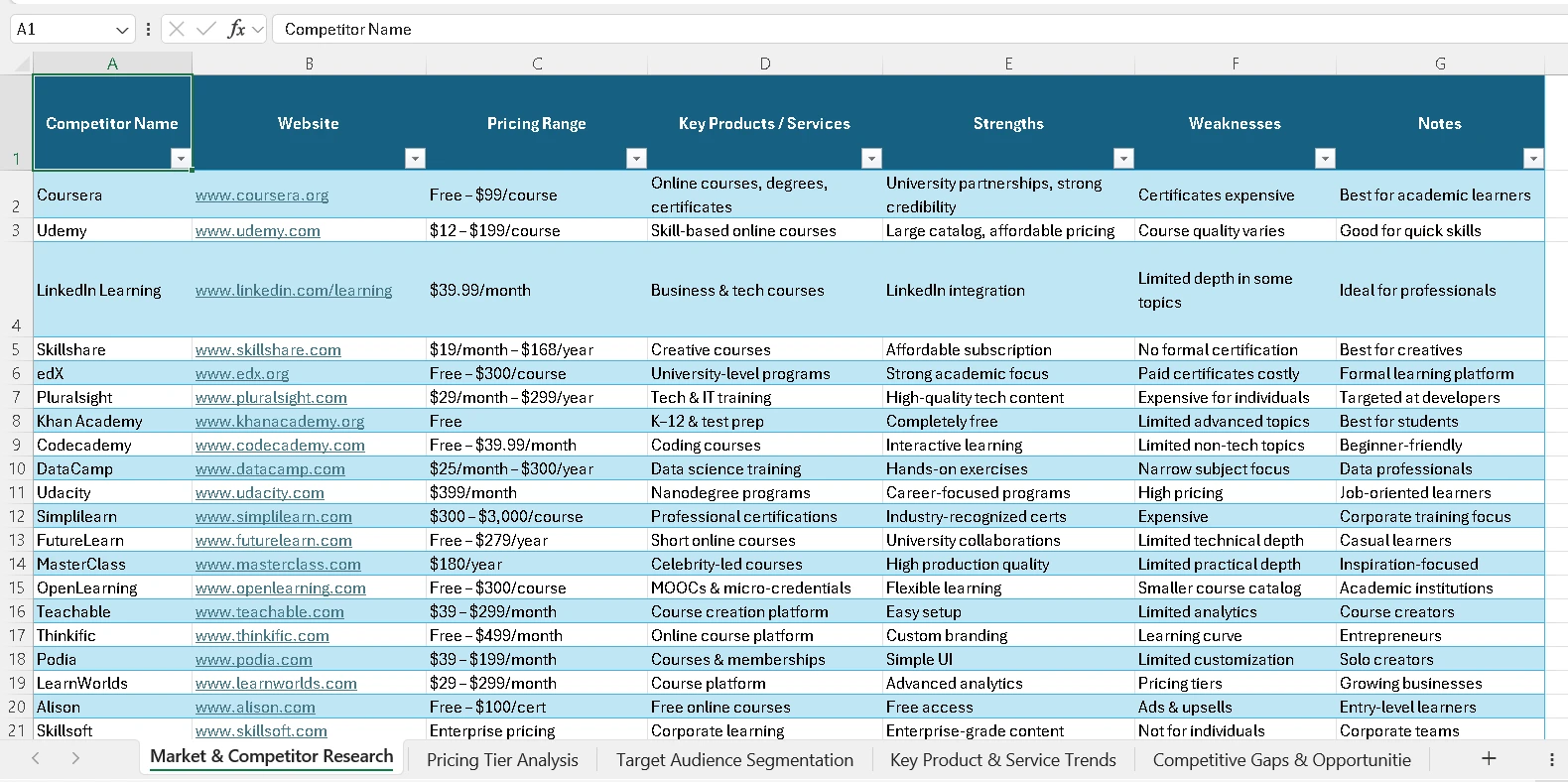The width and height of the screenshot is (1568, 782).
Task: Select the LinkedIn Learning cell
Action: 112,290
